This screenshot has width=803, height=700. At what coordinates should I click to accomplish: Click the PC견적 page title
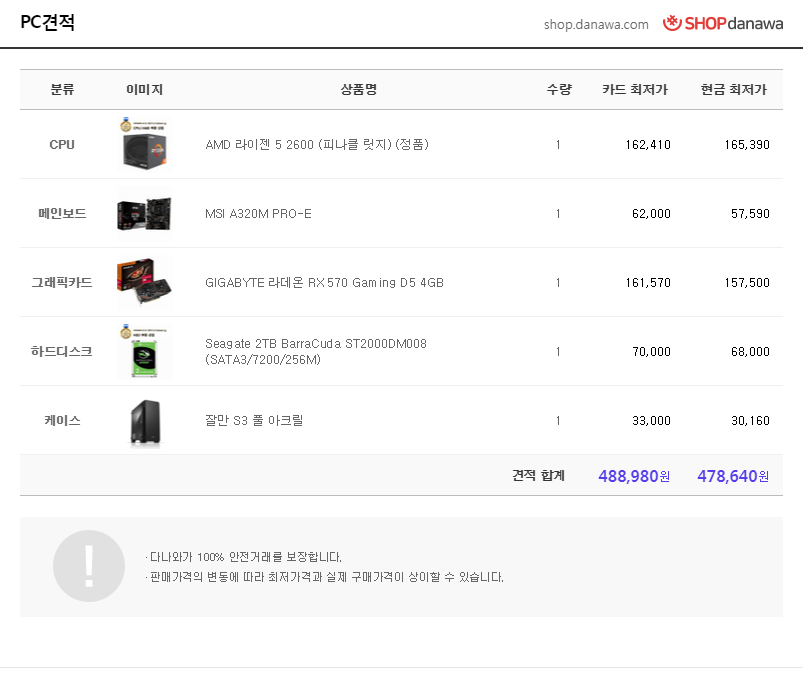pyautogui.click(x=47, y=23)
